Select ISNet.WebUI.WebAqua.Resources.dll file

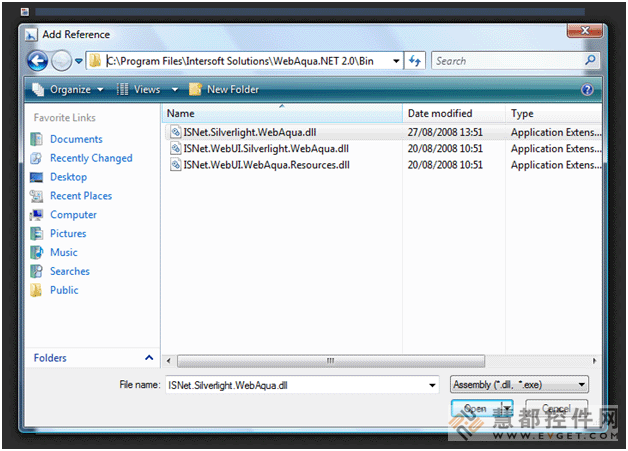(266, 165)
